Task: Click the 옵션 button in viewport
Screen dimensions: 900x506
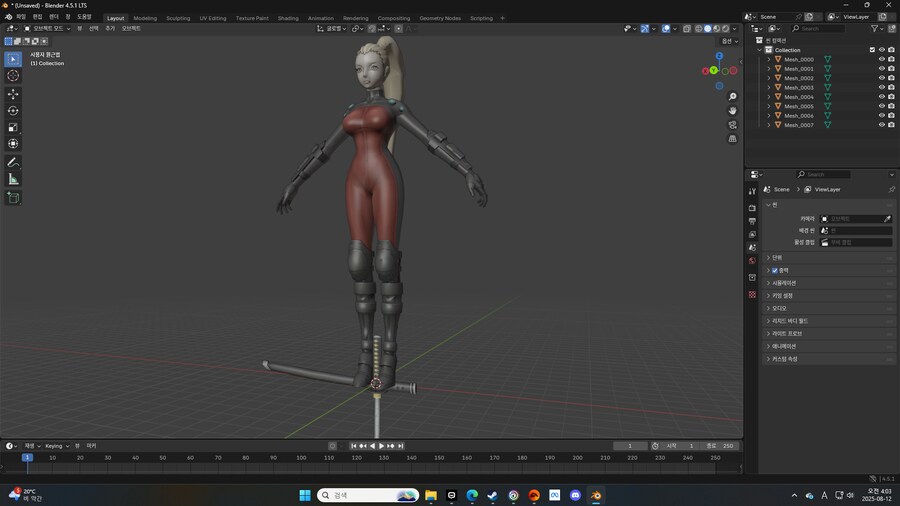Action: [x=730, y=41]
